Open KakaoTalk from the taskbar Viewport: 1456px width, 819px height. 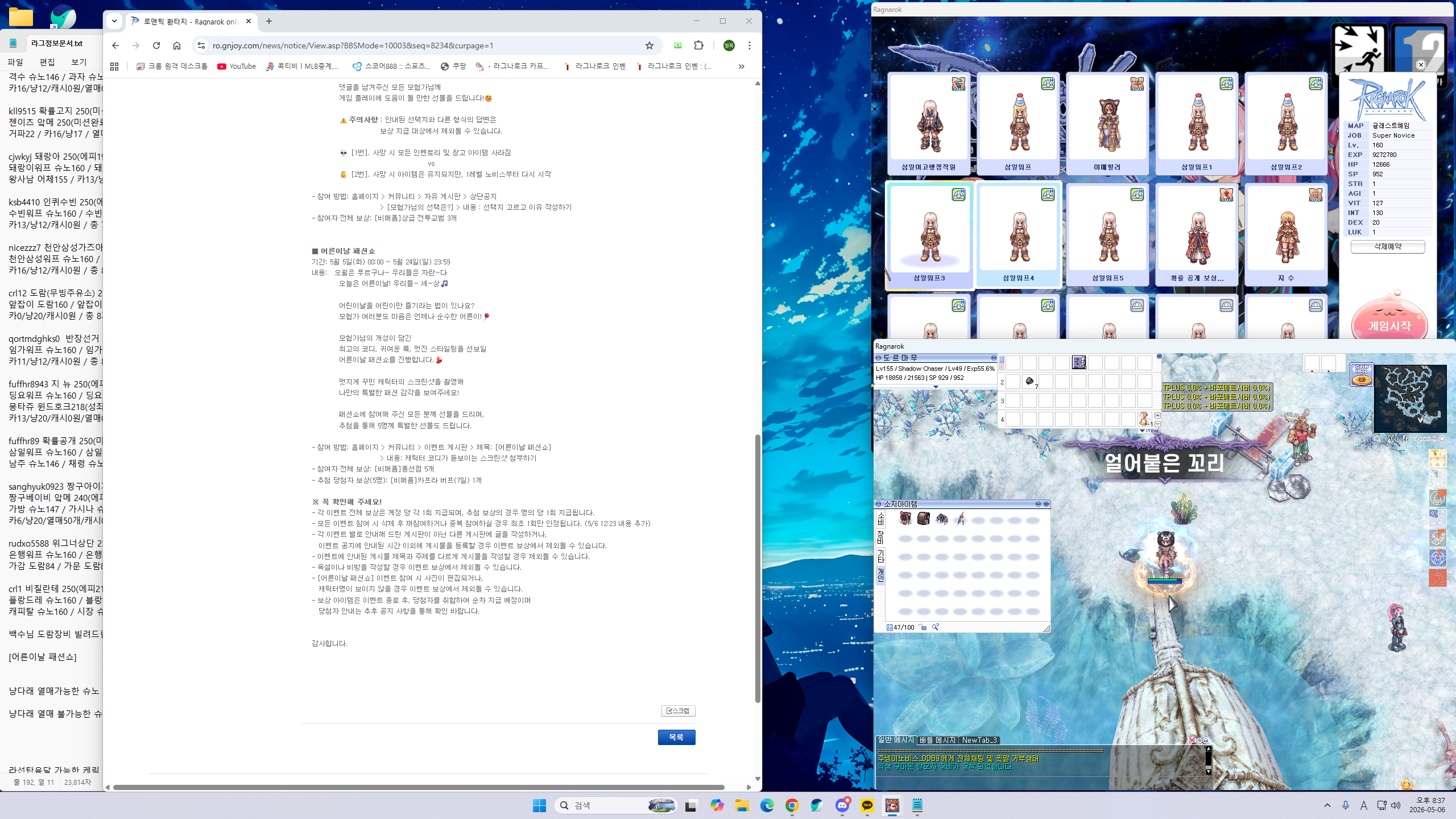(867, 805)
